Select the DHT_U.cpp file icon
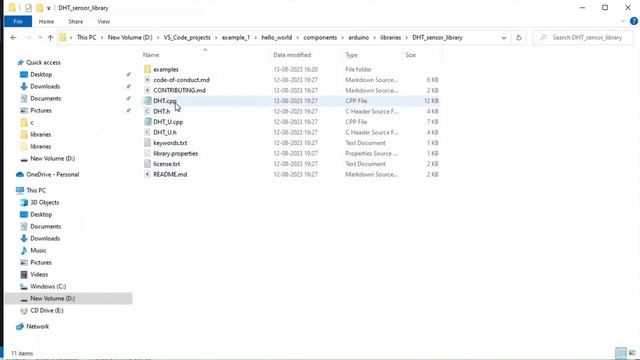Viewport: 640px width, 360px height. pos(148,122)
